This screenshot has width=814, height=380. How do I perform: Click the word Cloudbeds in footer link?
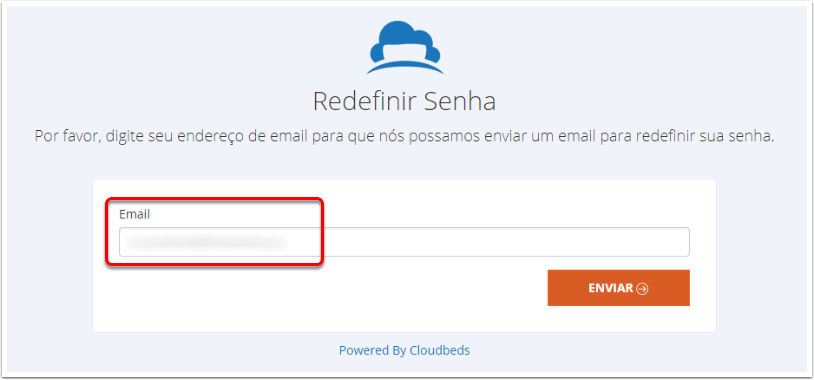[x=440, y=350]
